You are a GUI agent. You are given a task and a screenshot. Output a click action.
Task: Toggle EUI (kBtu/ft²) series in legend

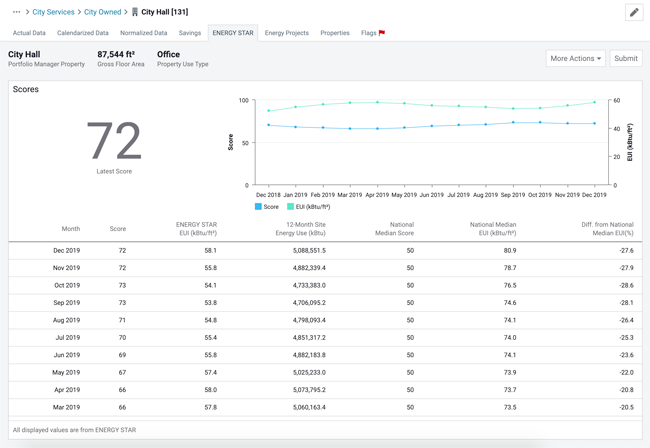pos(308,206)
